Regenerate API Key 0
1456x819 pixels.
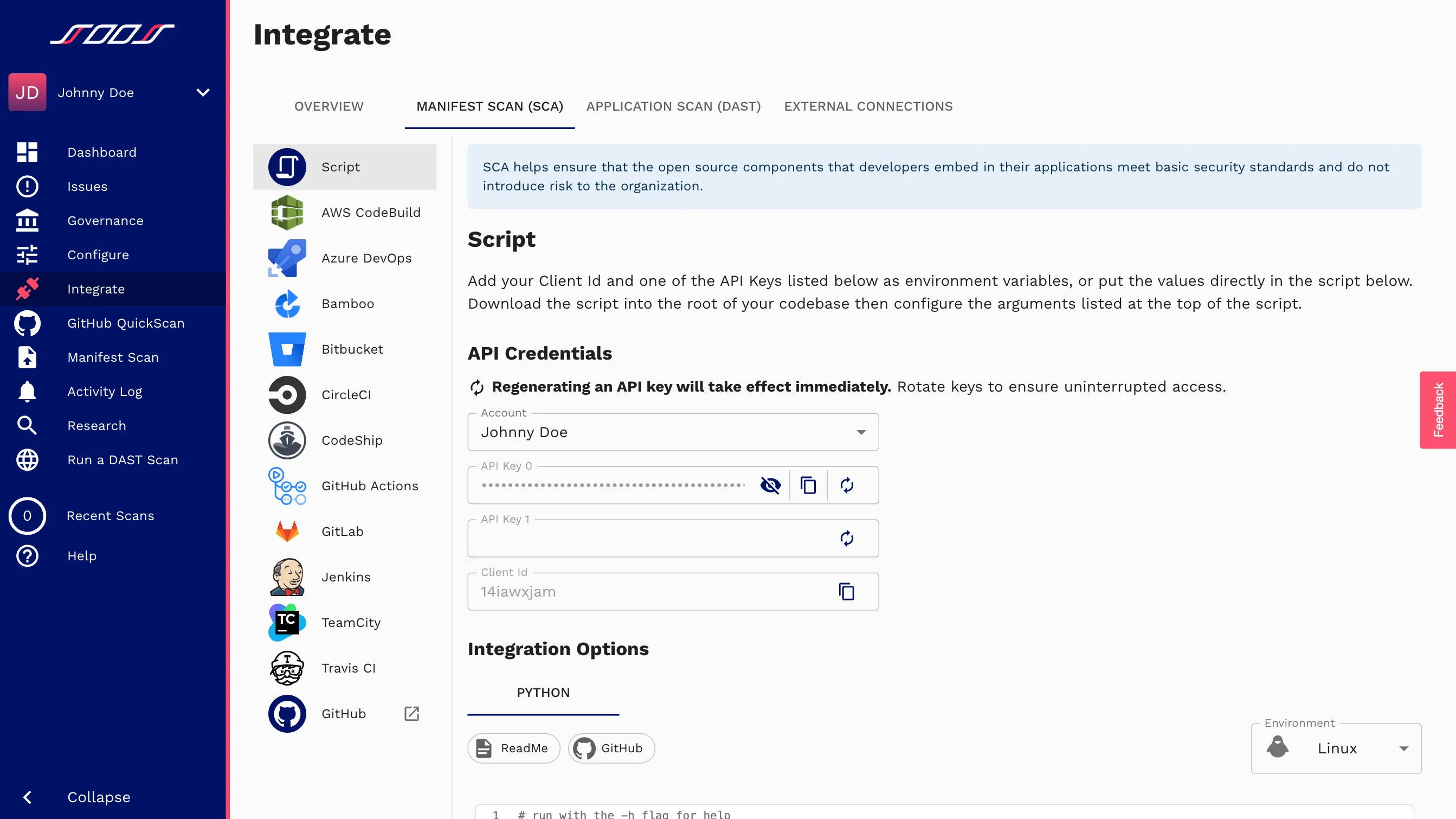846,485
